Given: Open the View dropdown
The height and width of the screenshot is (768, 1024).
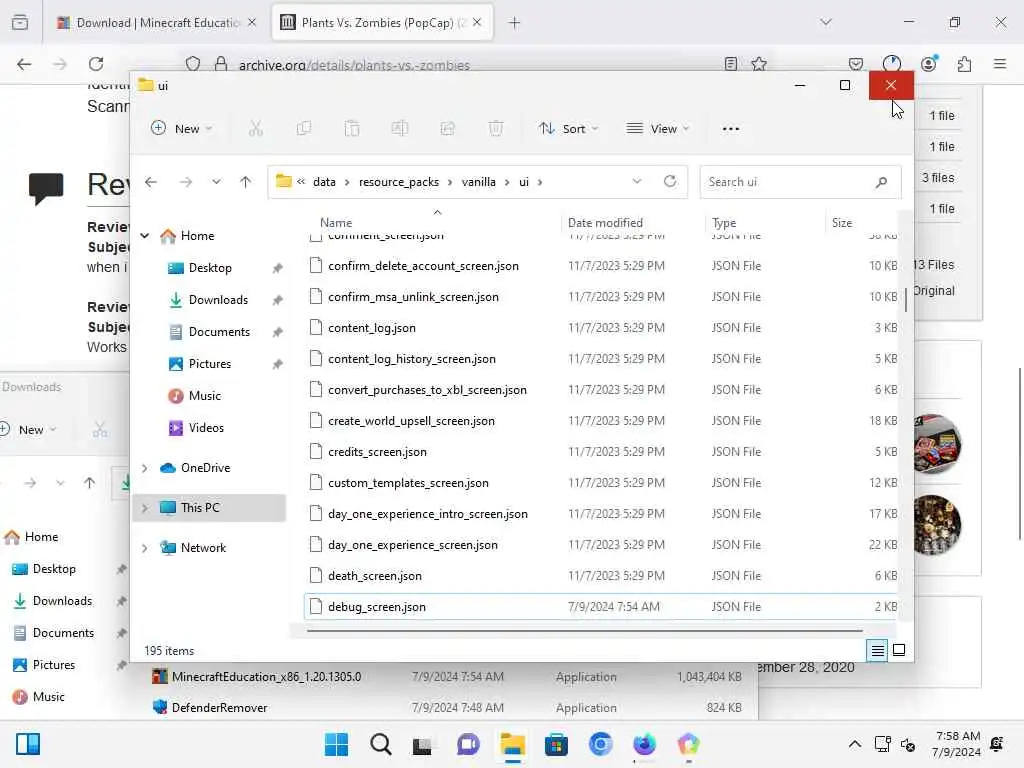Looking at the screenshot, I should pos(658,129).
